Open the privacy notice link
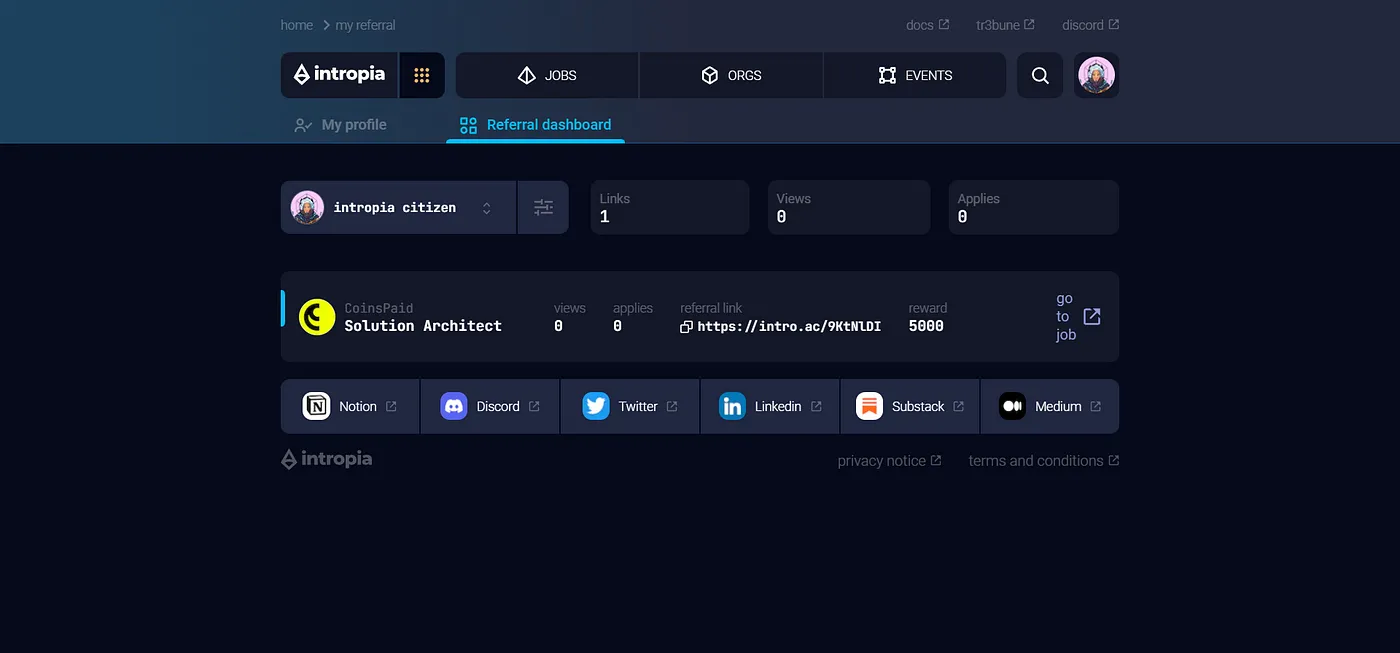The height and width of the screenshot is (653, 1400). coord(889,461)
